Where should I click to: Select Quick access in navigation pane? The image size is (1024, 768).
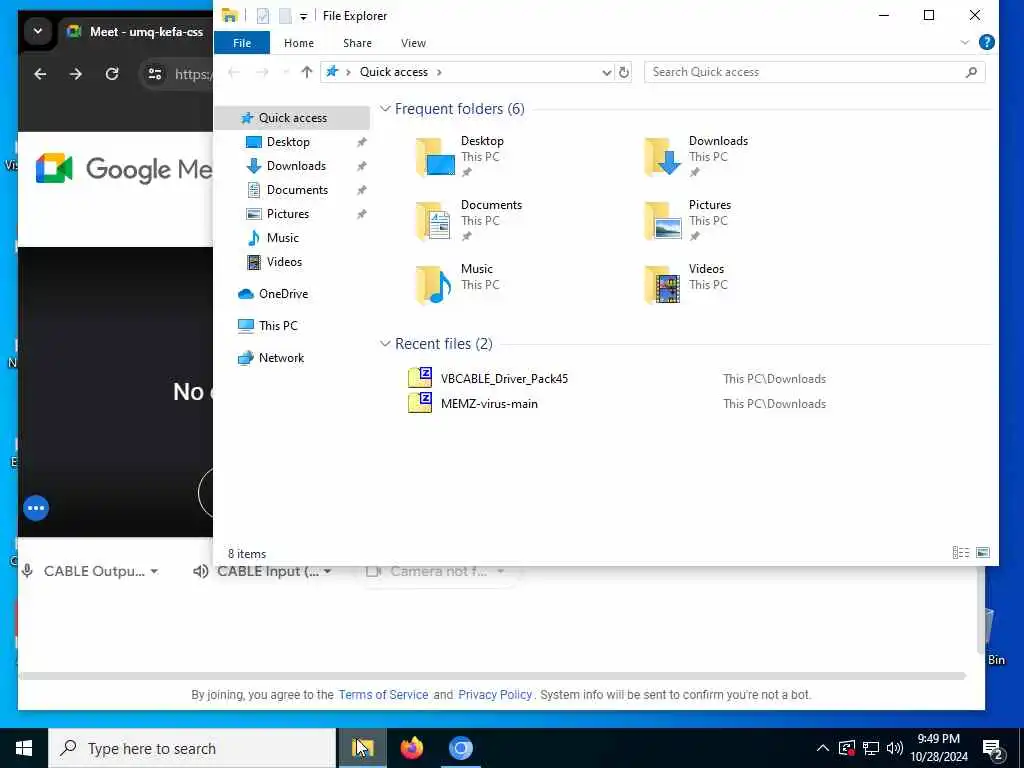tap(292, 118)
